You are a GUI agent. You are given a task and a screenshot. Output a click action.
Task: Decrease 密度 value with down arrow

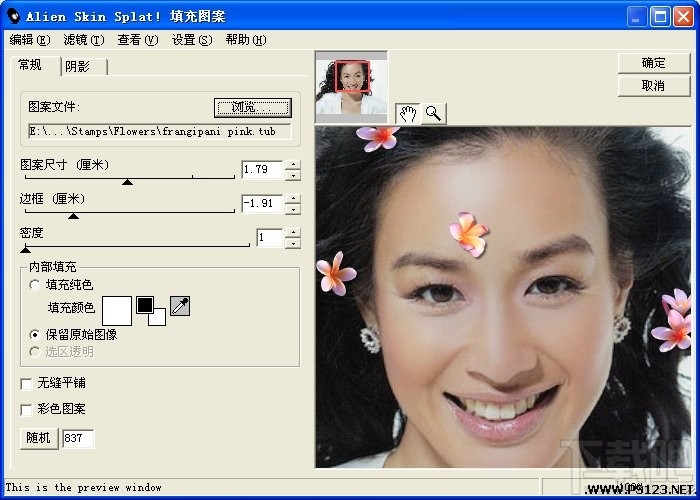[x=293, y=243]
